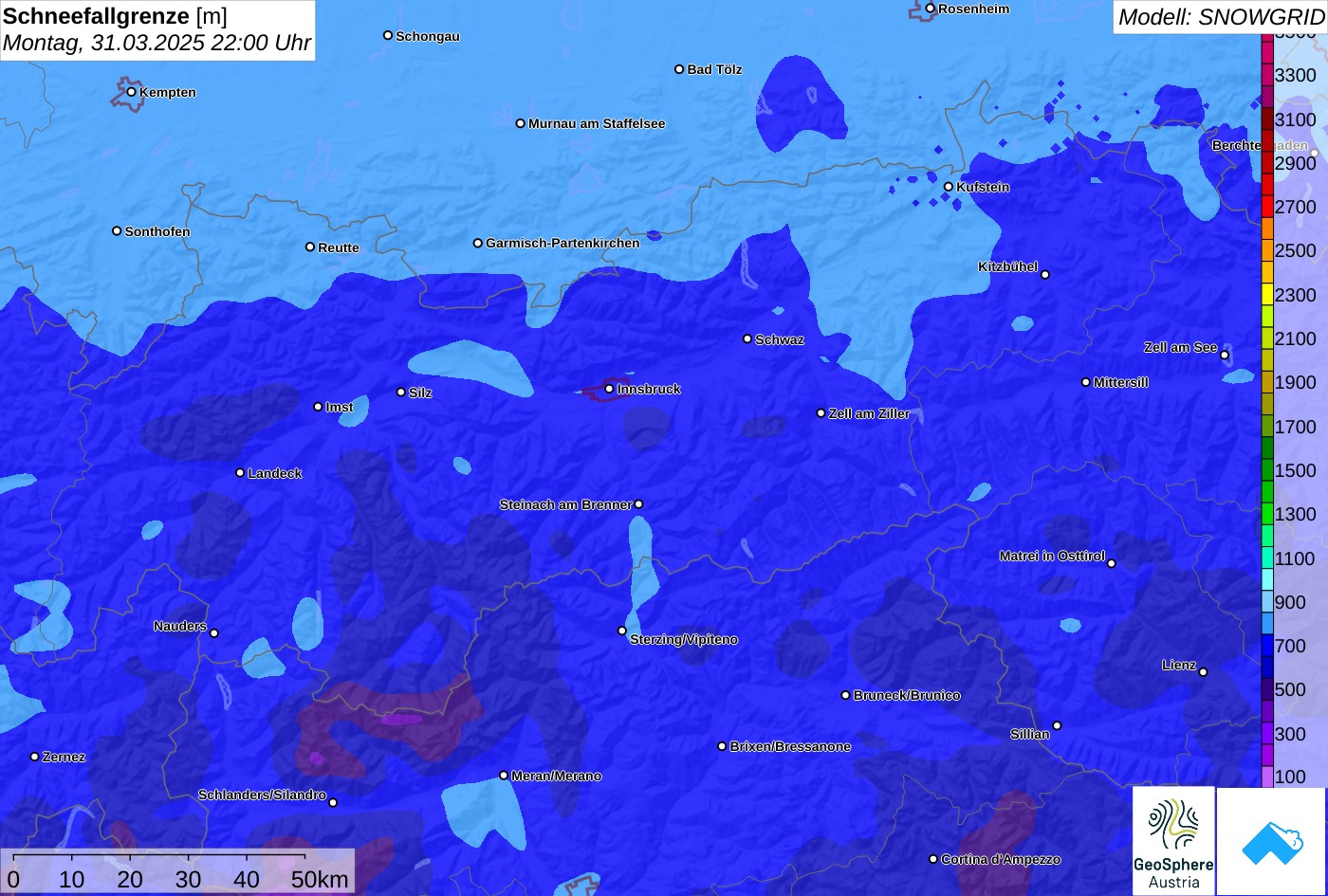Click the Schongau location dot
Screen dimensions: 1328x896
(x=387, y=35)
